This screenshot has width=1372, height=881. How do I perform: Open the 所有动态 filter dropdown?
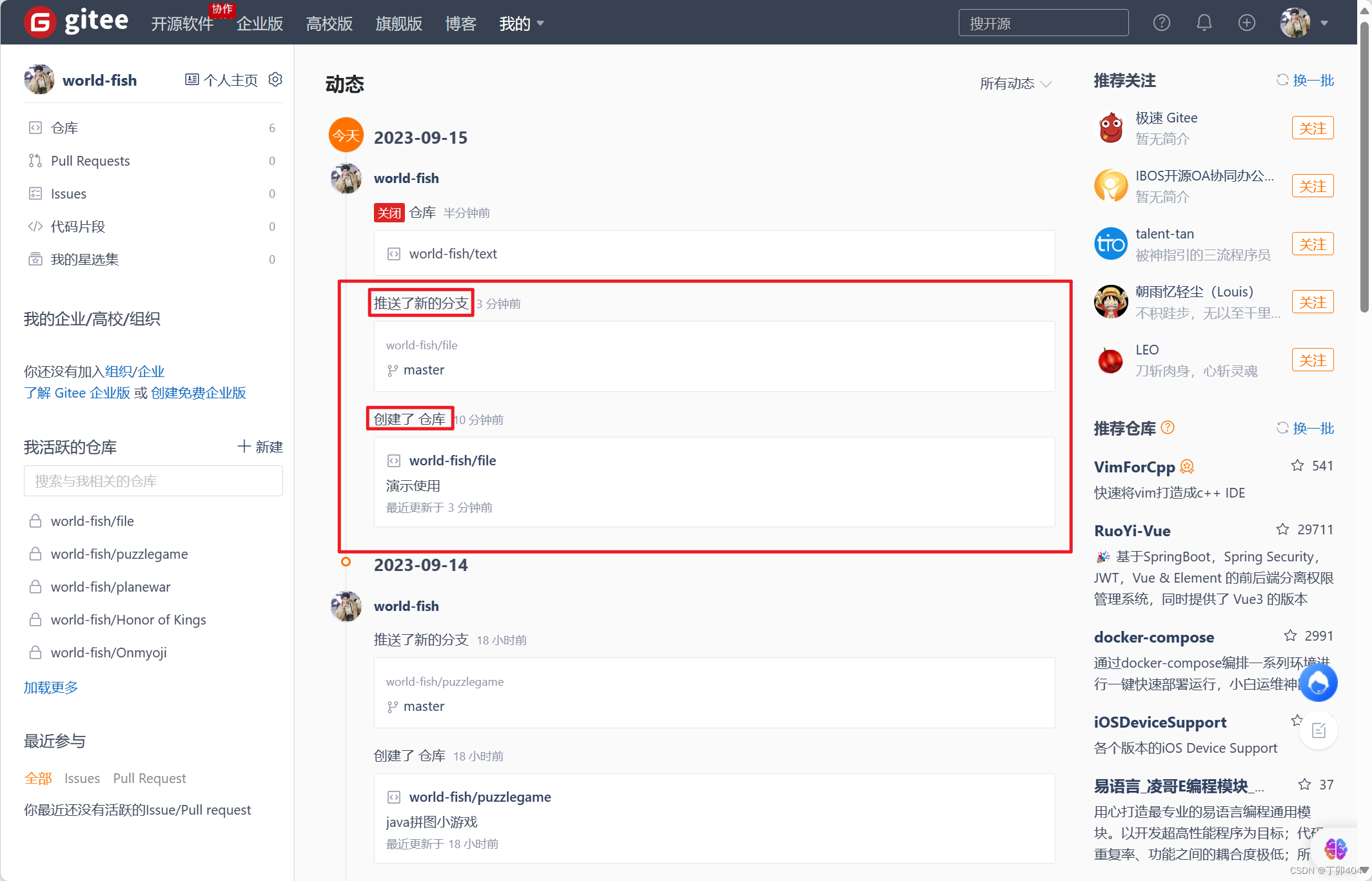1015,83
